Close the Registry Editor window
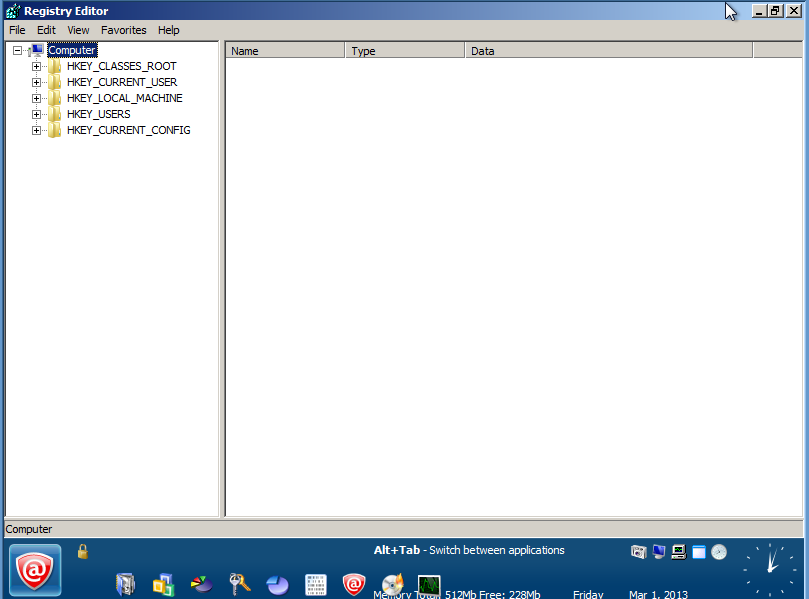The width and height of the screenshot is (809, 599). tap(794, 11)
